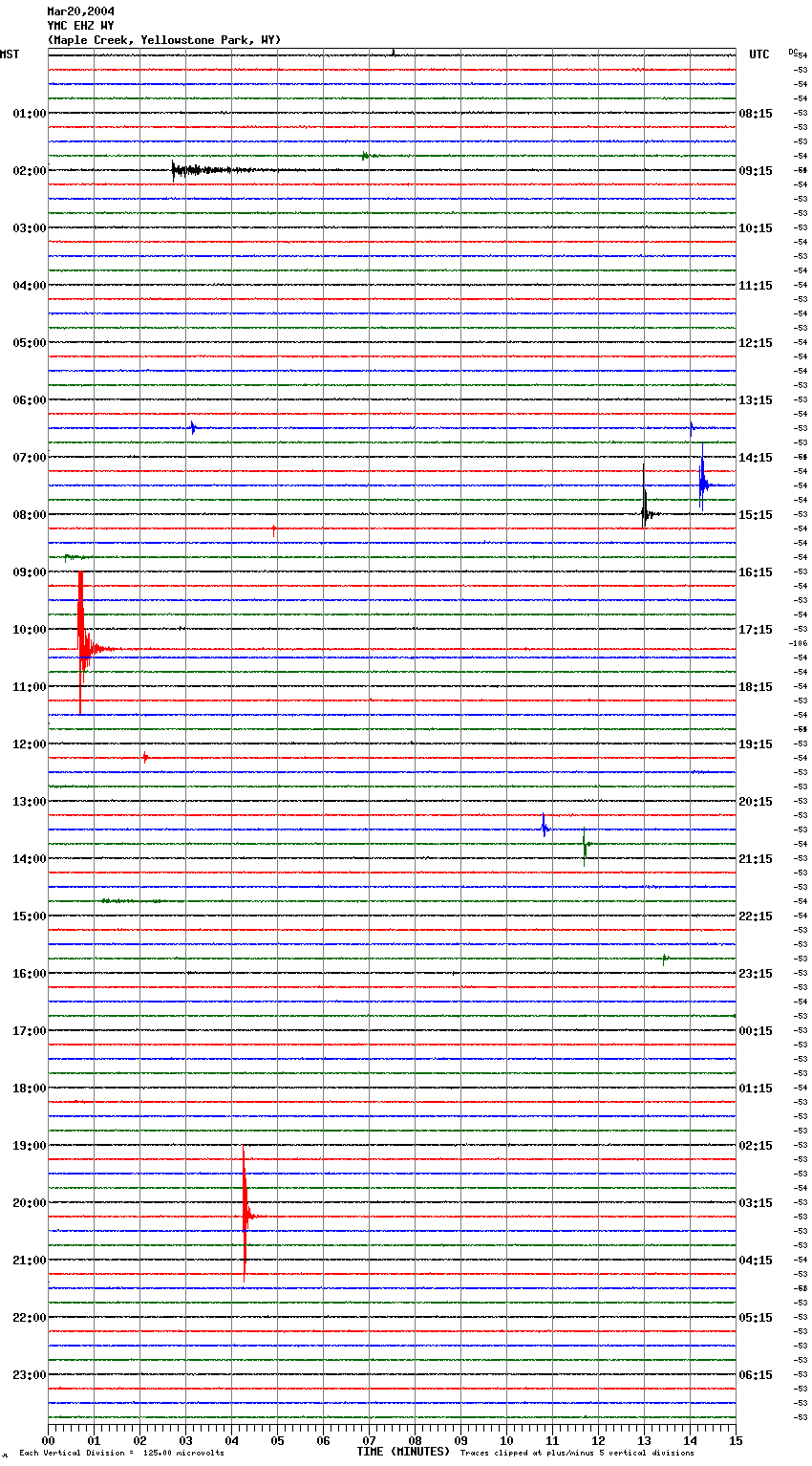Click the 06:15 UTC time label
Viewport: 812px width, 1466px height.
(x=756, y=1375)
